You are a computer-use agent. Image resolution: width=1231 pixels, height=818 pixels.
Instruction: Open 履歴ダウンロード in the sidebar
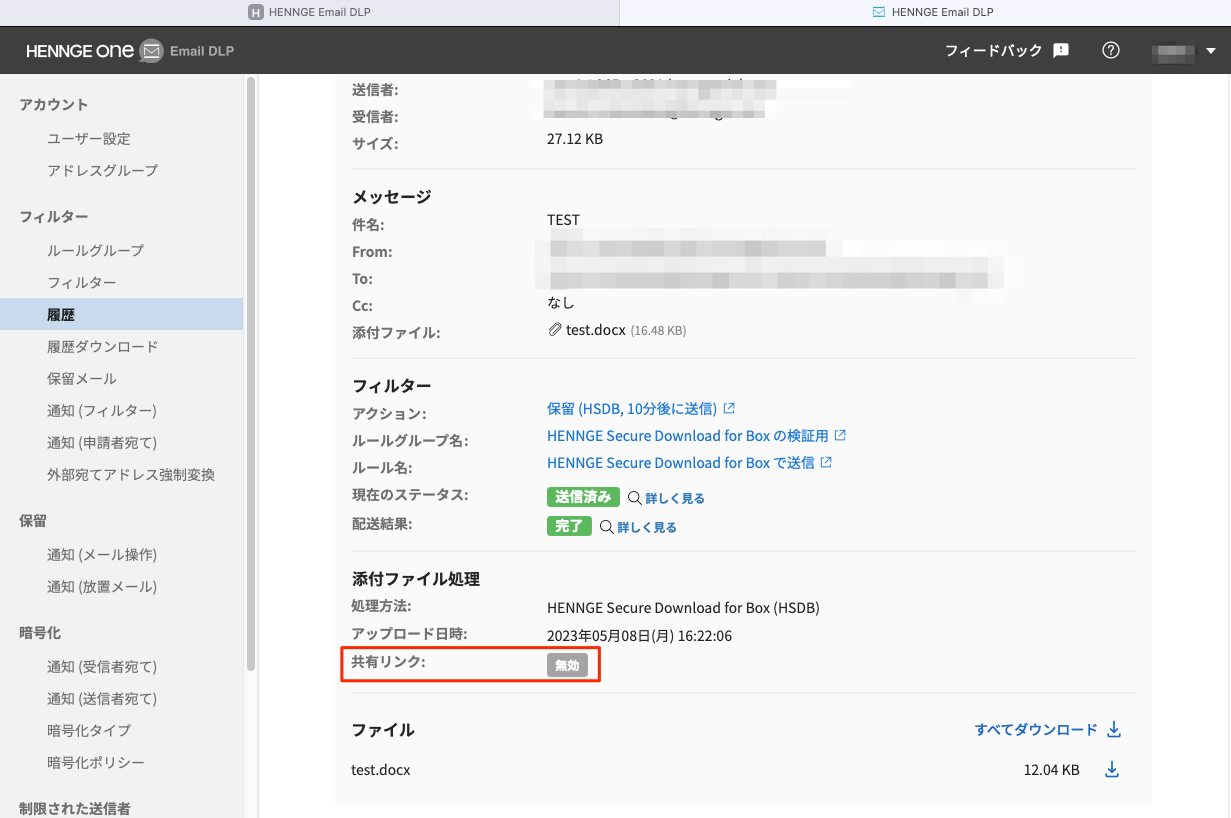tap(102, 347)
